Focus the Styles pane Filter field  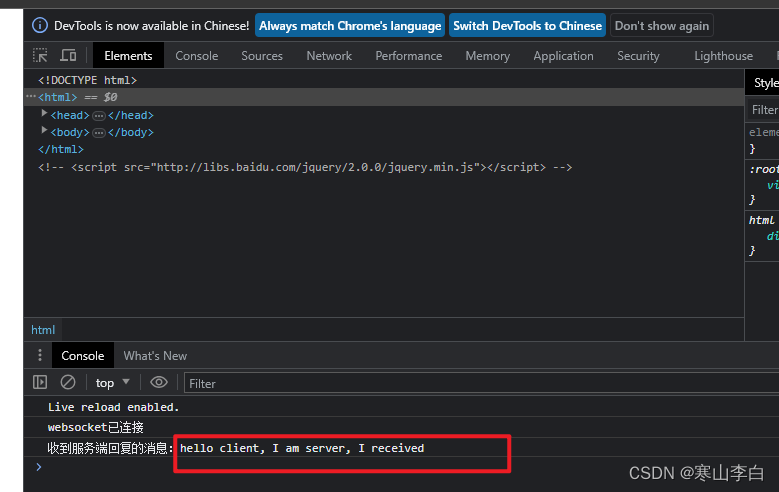point(764,109)
